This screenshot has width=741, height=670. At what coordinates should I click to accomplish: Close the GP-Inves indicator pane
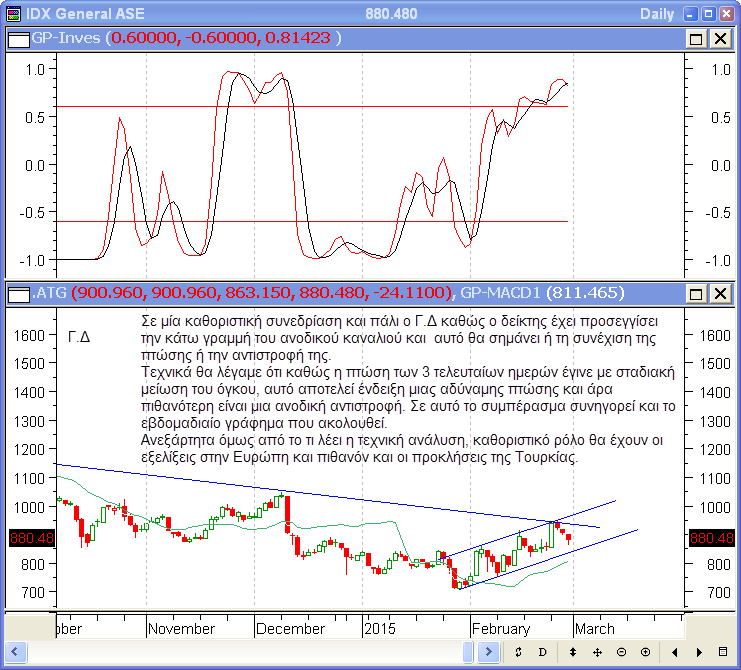(720, 39)
